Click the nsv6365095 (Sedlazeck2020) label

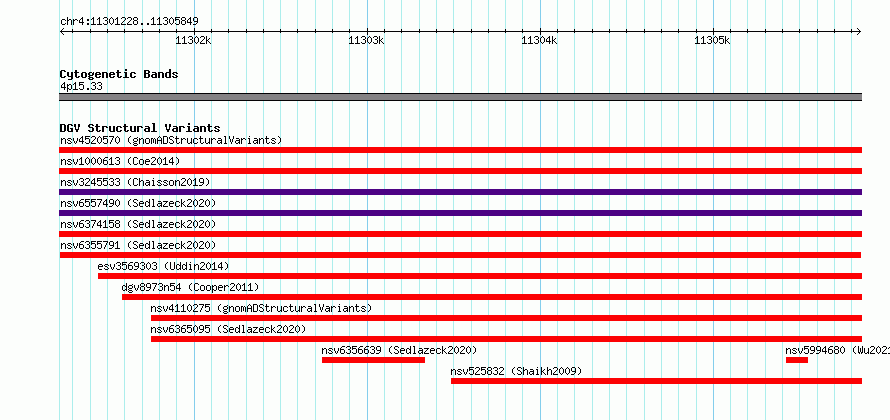coord(228,329)
